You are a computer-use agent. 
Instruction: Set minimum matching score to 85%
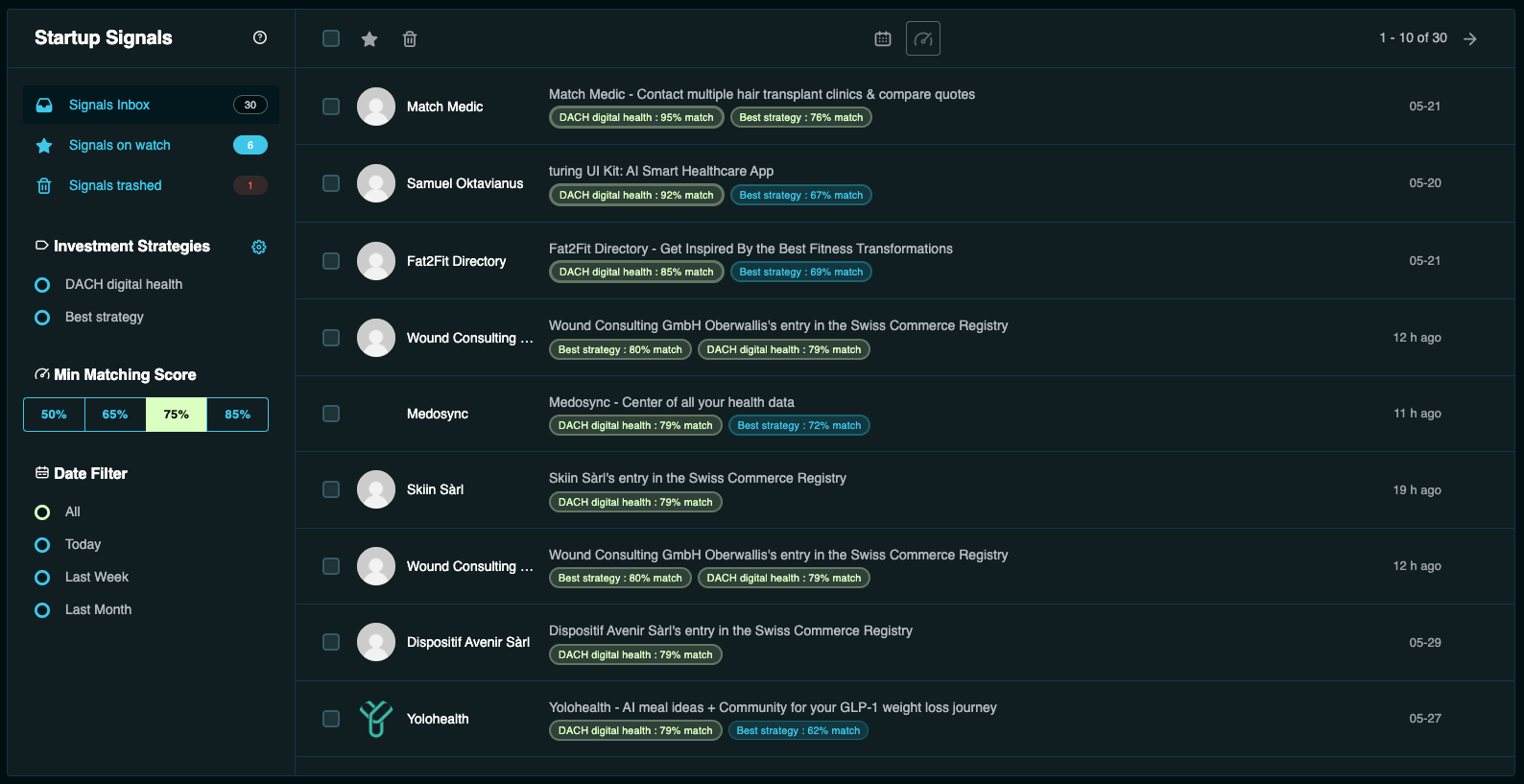[x=237, y=415]
